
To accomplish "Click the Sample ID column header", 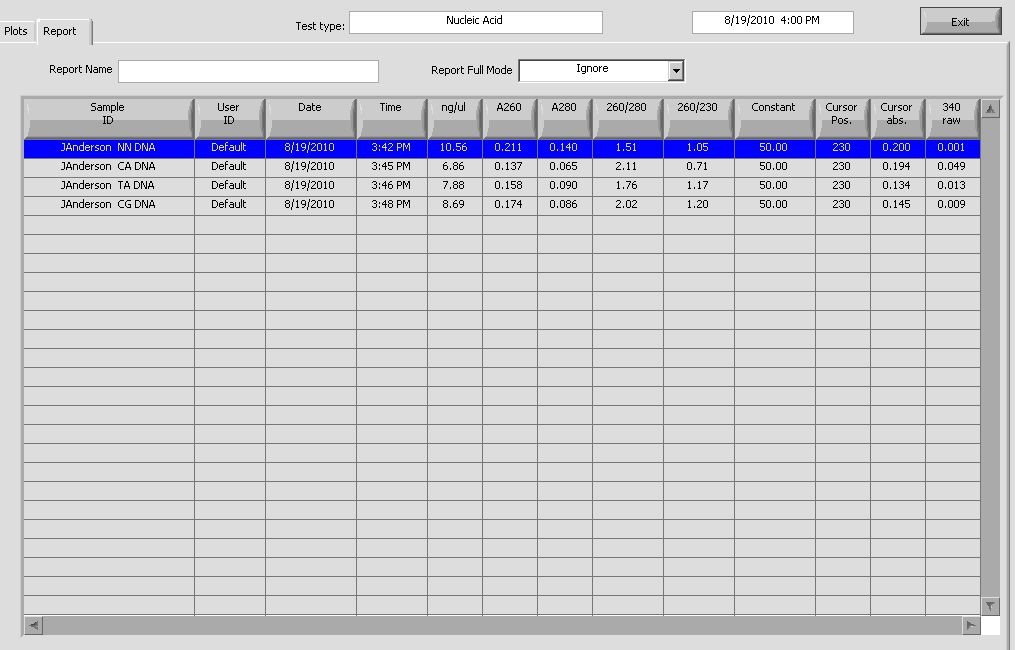I will tap(108, 115).
